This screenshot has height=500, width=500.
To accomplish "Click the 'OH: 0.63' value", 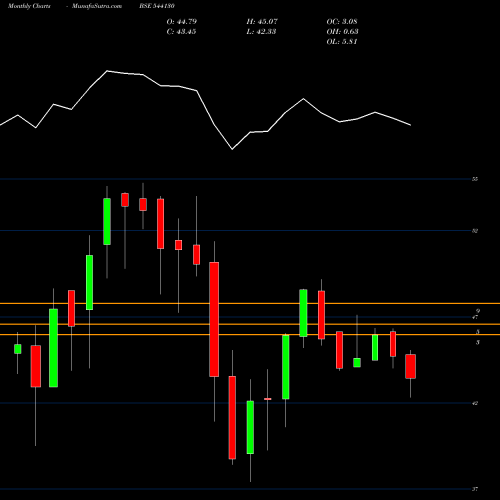I will 342,32.
